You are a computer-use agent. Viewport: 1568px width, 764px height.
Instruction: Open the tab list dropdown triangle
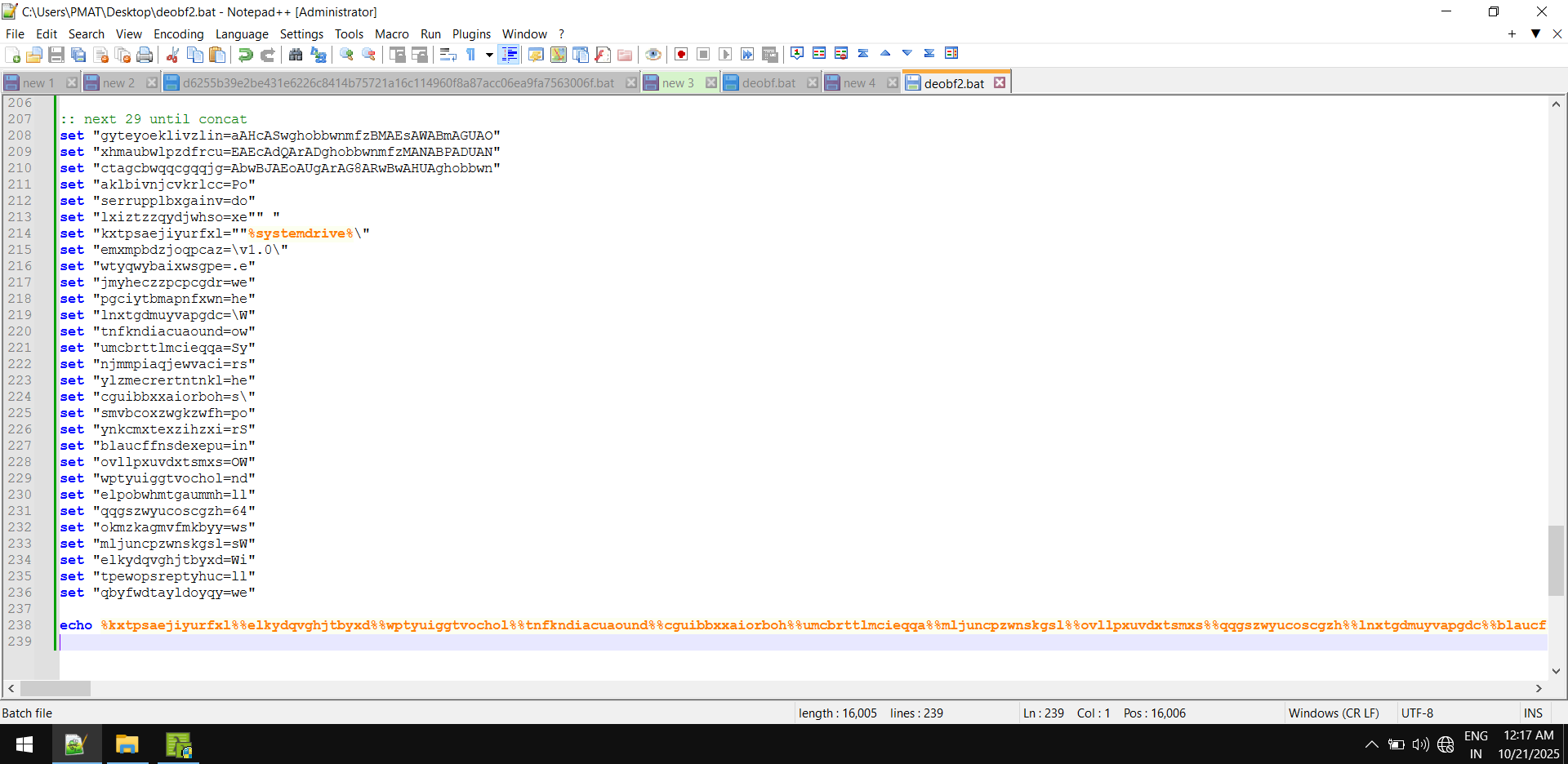1535,33
